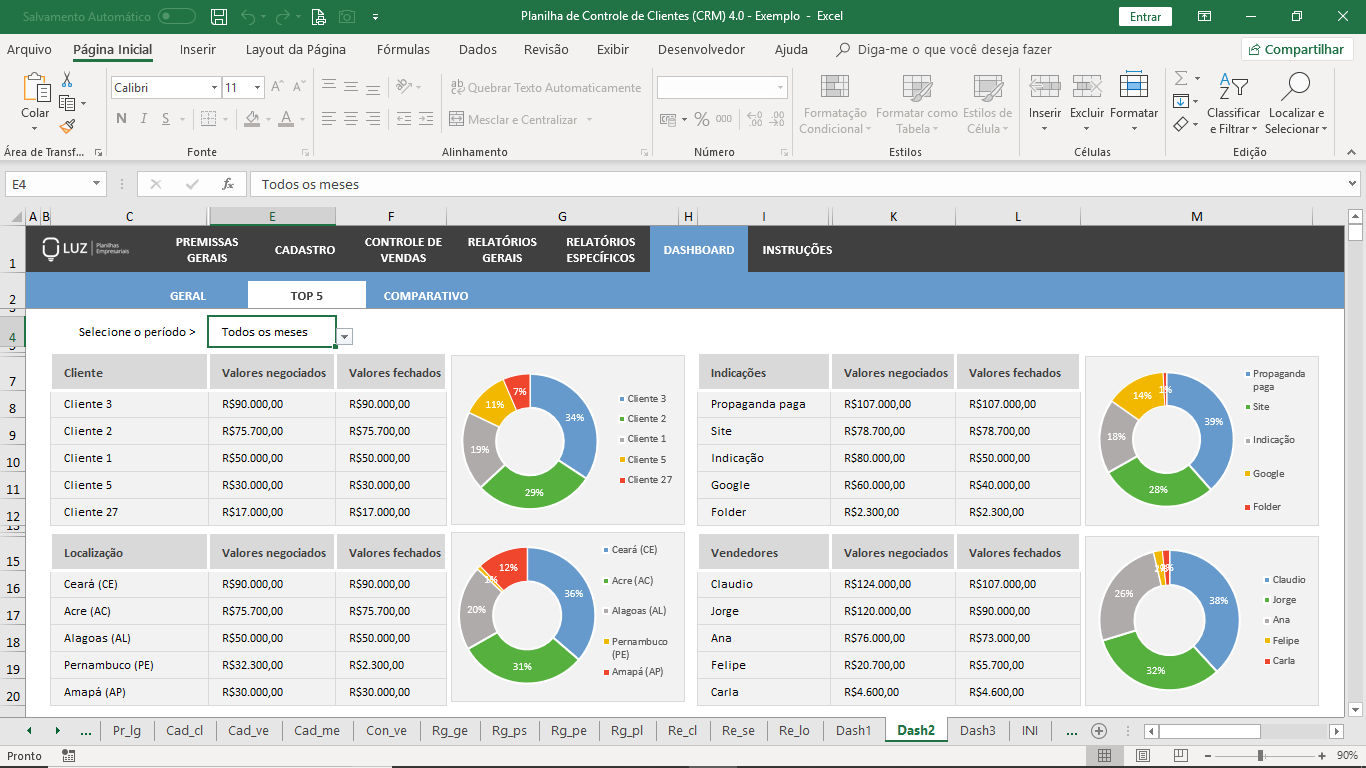Open the period selection dropdown arrow

344,337
